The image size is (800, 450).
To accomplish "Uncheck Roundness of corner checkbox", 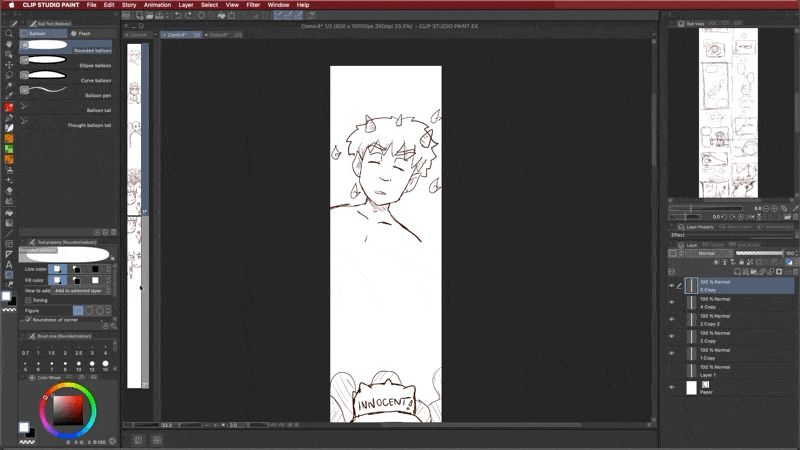I will [28, 320].
